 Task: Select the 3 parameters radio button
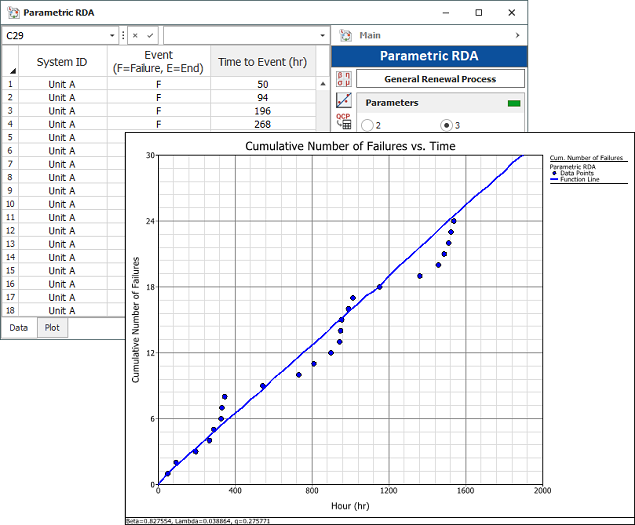coord(446,125)
